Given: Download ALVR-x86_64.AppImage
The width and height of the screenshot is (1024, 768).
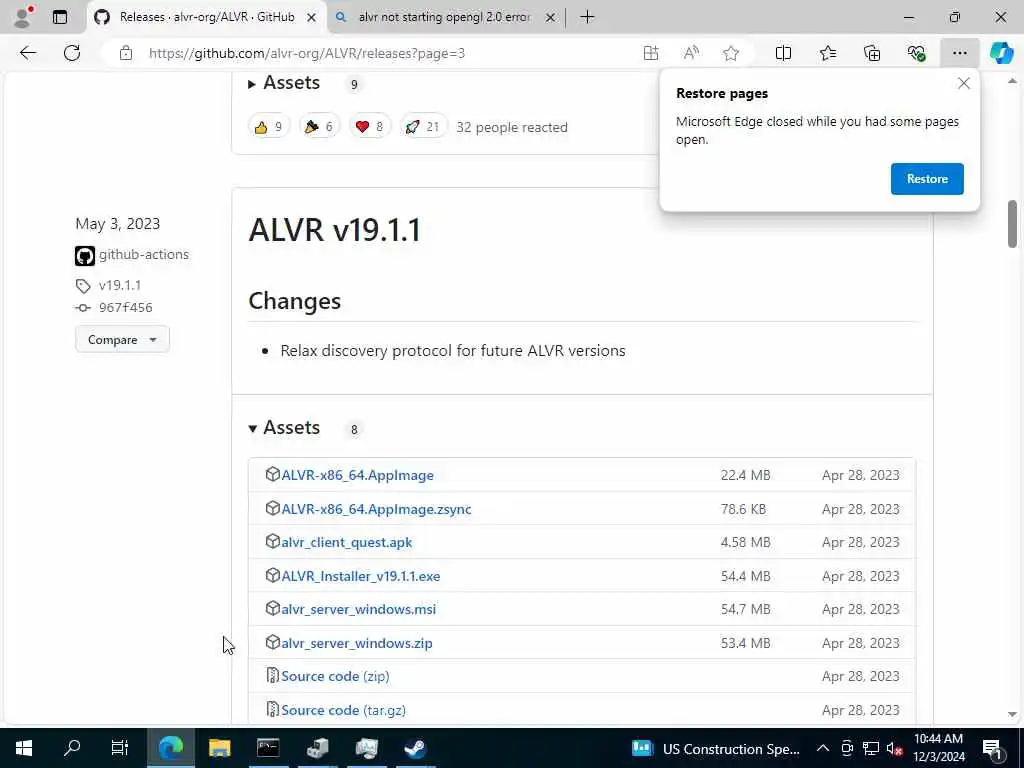Looking at the screenshot, I should tap(357, 475).
